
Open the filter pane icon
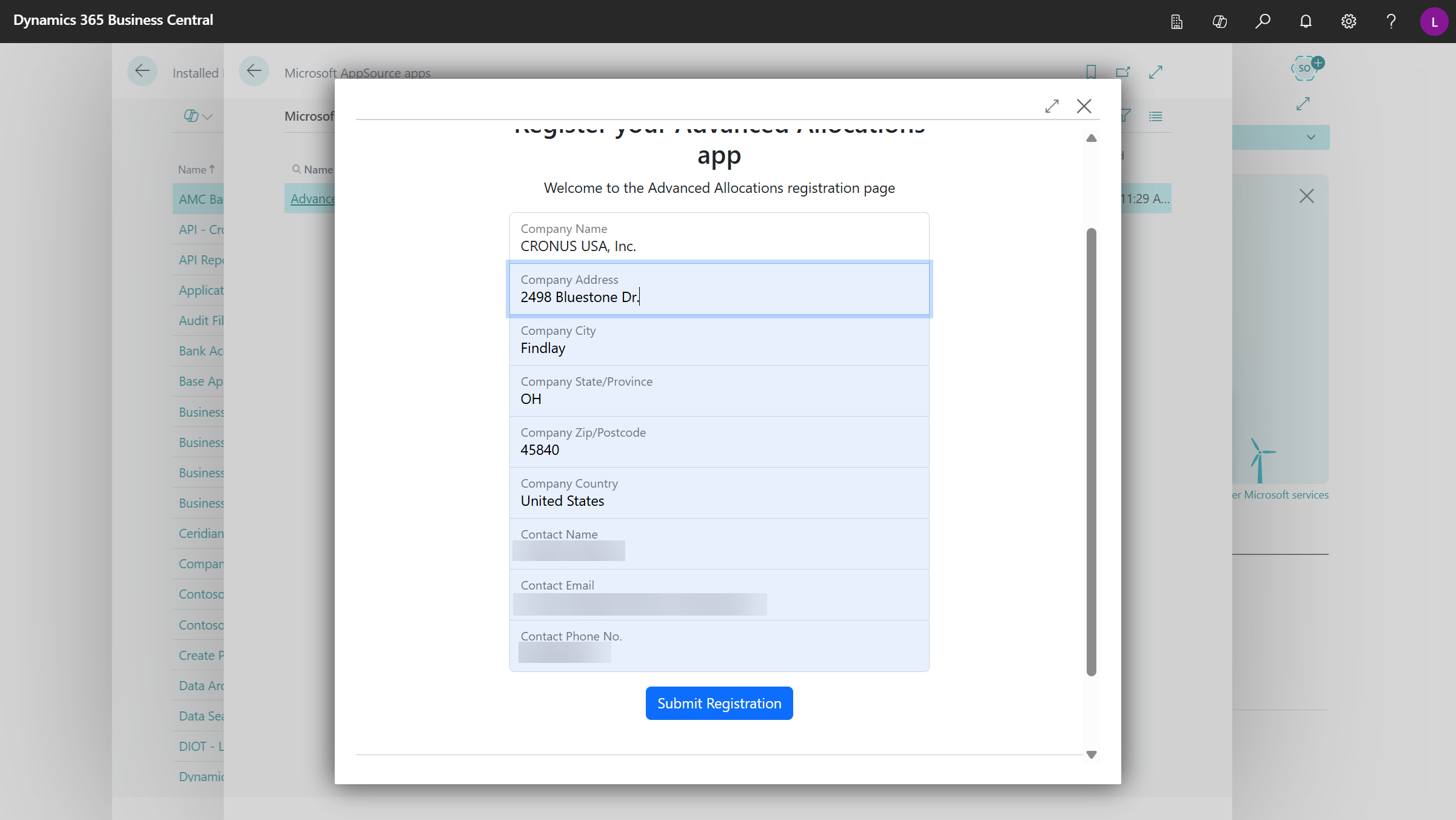tap(1125, 116)
